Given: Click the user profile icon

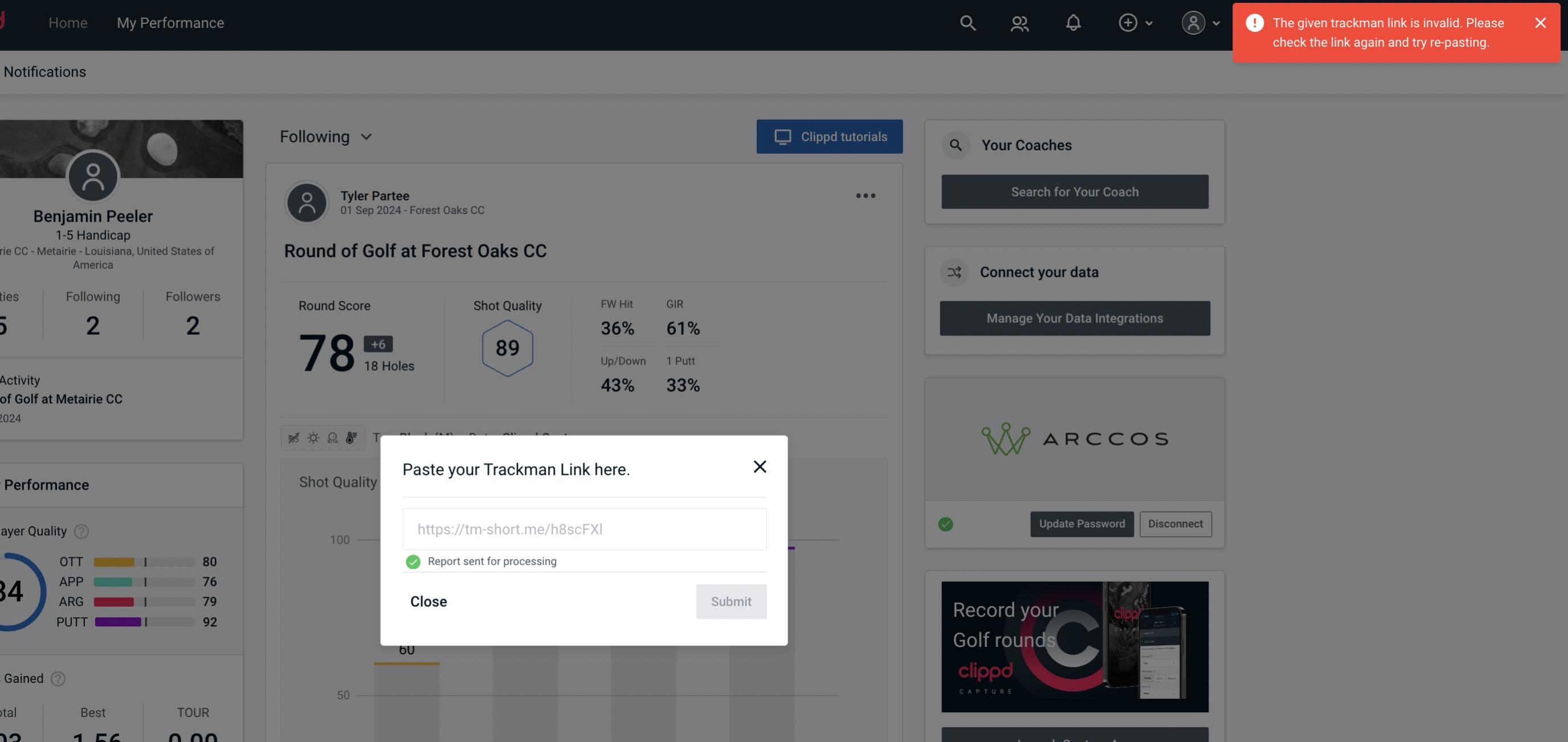Looking at the screenshot, I should [x=1193, y=22].
